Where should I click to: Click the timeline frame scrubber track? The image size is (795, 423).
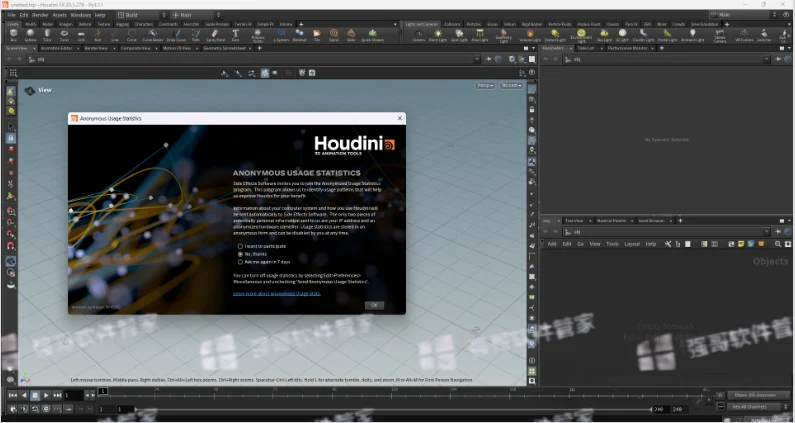[406, 394]
